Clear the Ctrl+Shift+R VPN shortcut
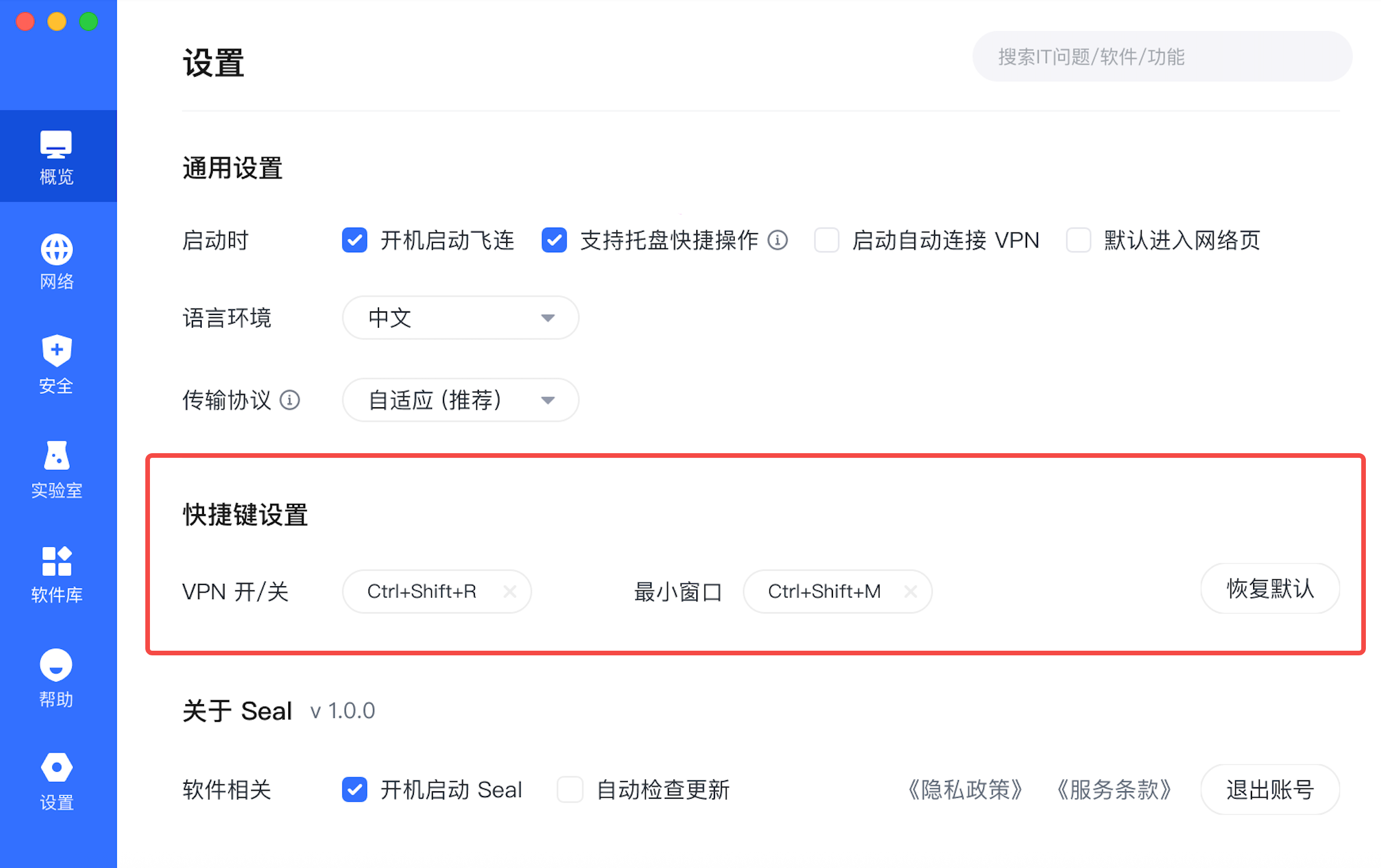Viewport: 1381px width, 868px height. 510,591
